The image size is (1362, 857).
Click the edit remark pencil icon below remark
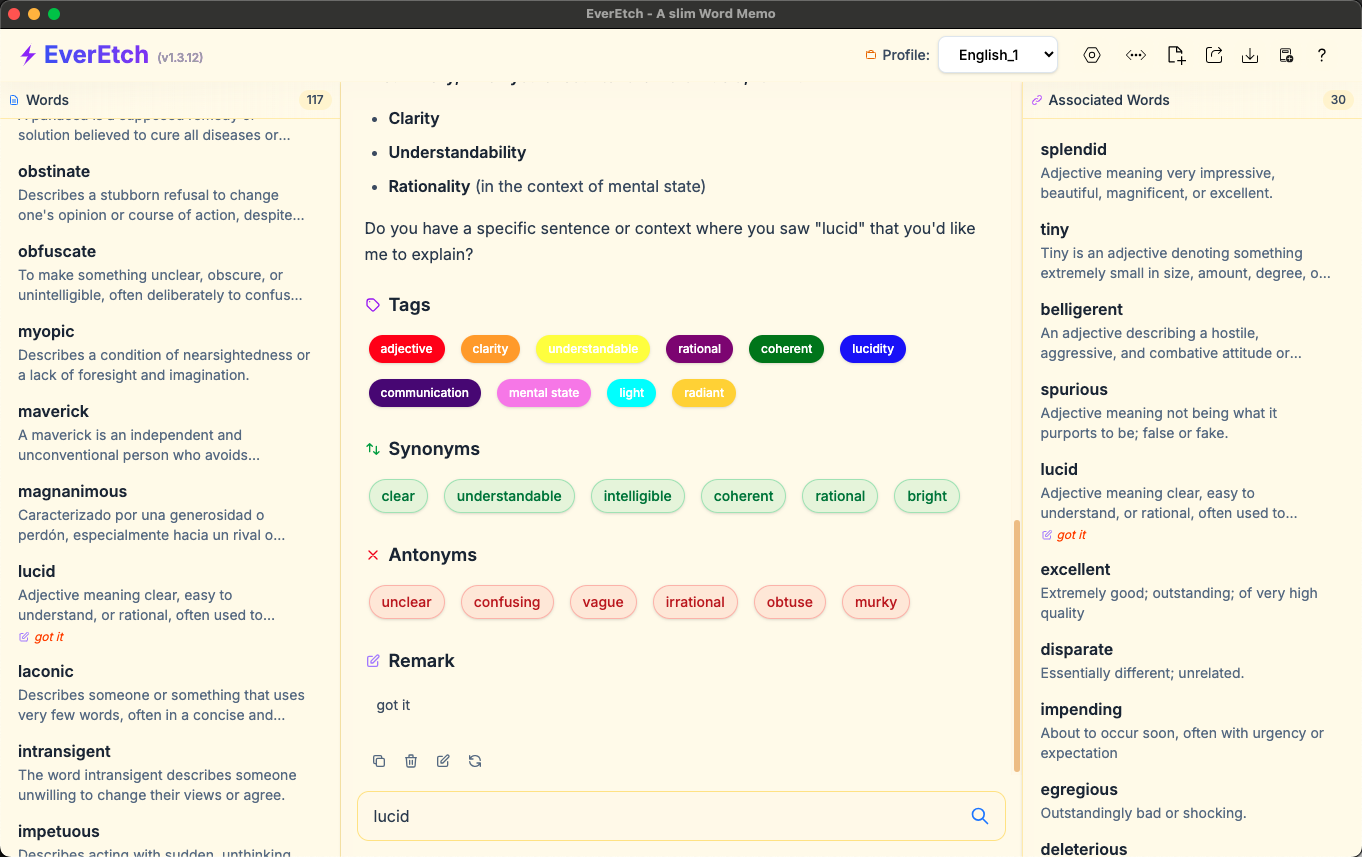[443, 761]
